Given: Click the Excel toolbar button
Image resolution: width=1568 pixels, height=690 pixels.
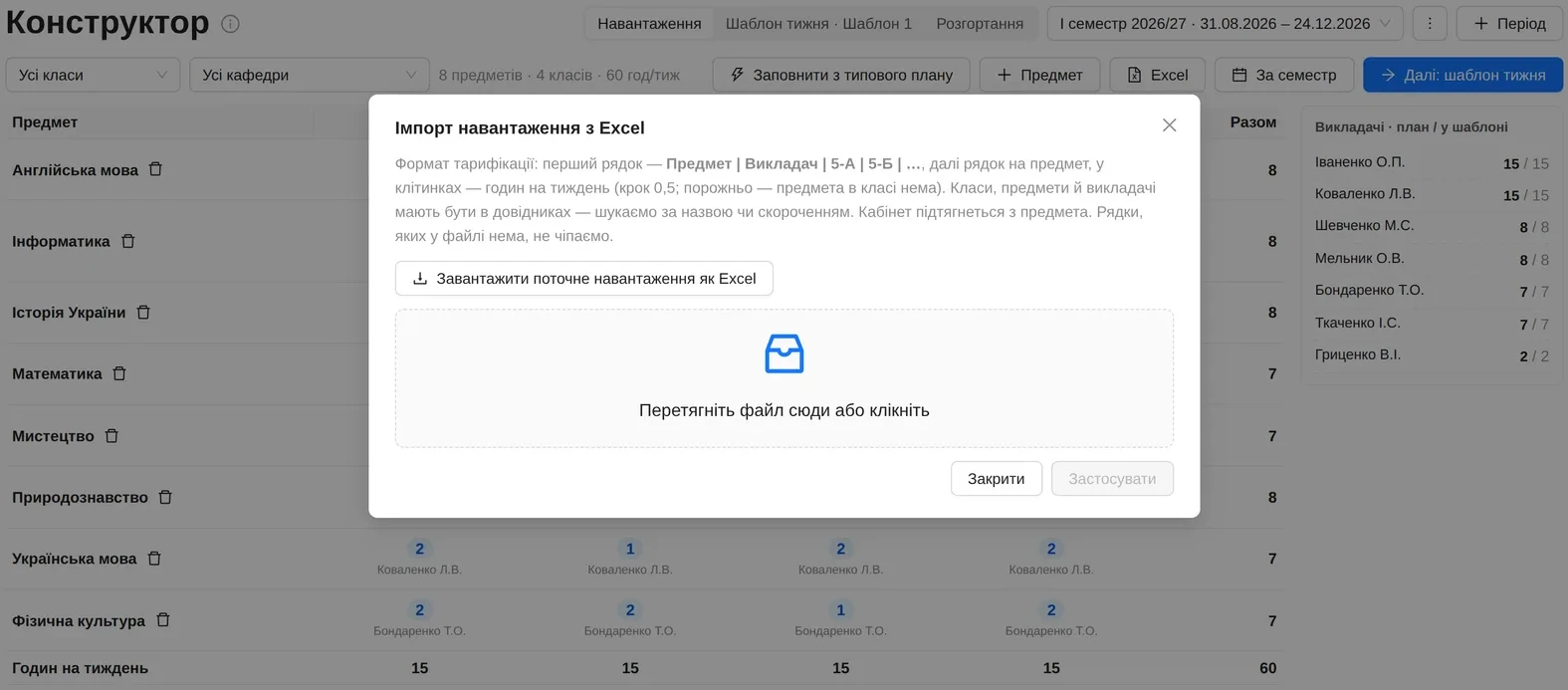Looking at the screenshot, I should (1157, 75).
